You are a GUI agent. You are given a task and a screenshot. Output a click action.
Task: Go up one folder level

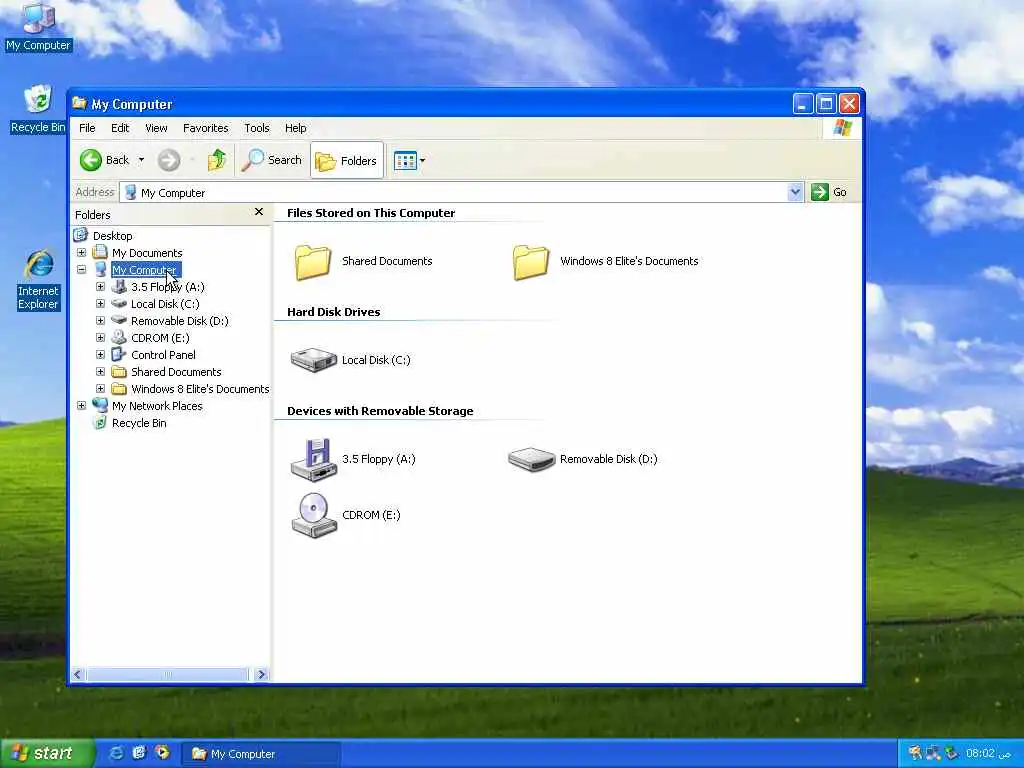coord(217,160)
